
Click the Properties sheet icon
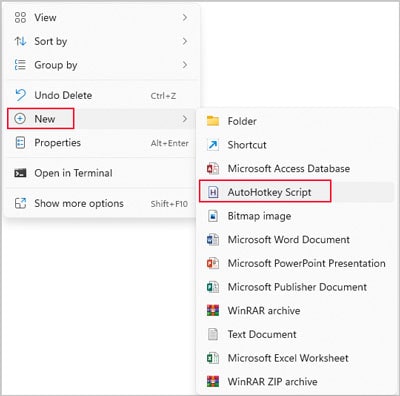(x=20, y=143)
